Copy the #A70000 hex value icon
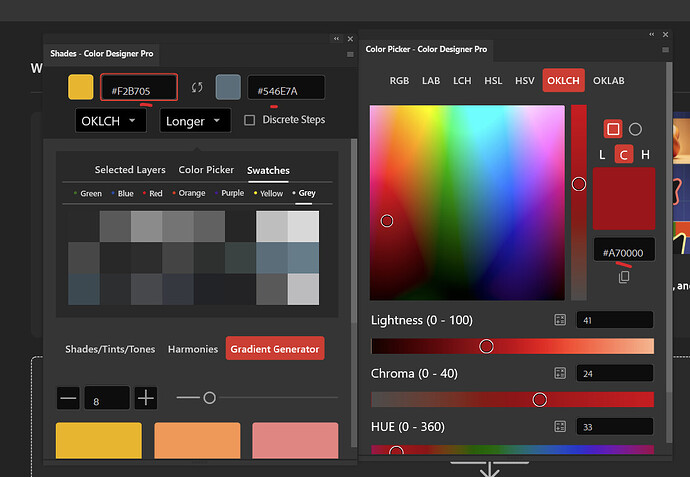The height and width of the screenshot is (477, 690). 624,277
